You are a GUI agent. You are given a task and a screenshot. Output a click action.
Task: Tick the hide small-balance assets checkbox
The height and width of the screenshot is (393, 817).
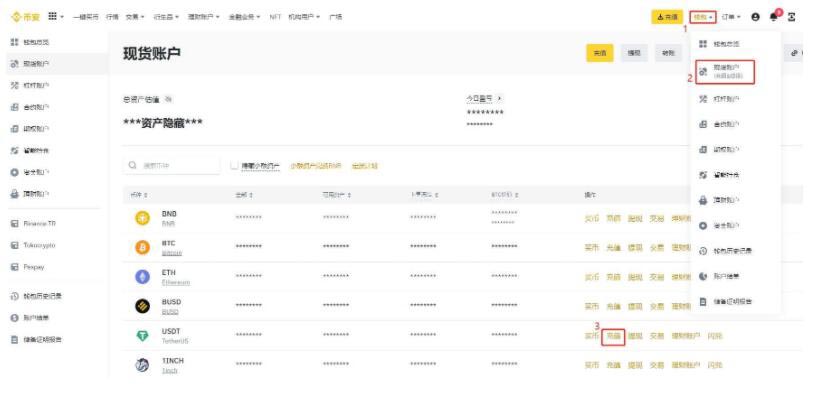[x=234, y=165]
